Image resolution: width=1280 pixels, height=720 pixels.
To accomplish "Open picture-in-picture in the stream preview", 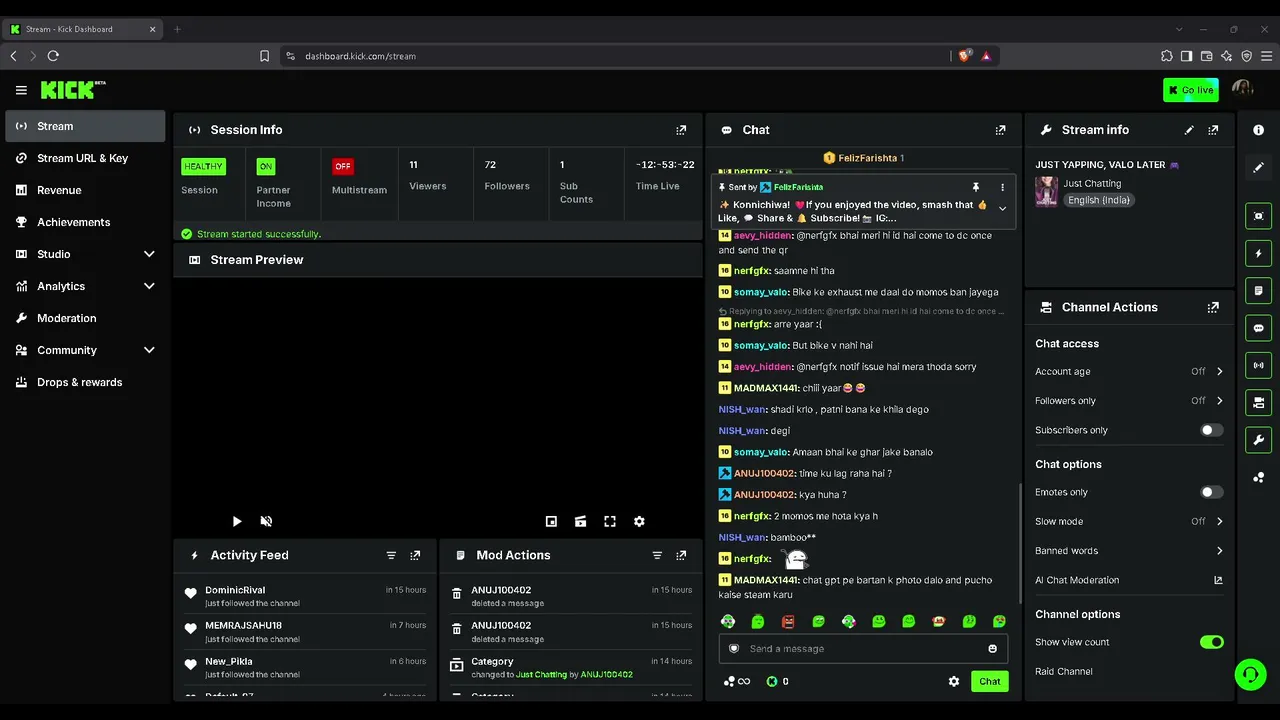I will 551,521.
